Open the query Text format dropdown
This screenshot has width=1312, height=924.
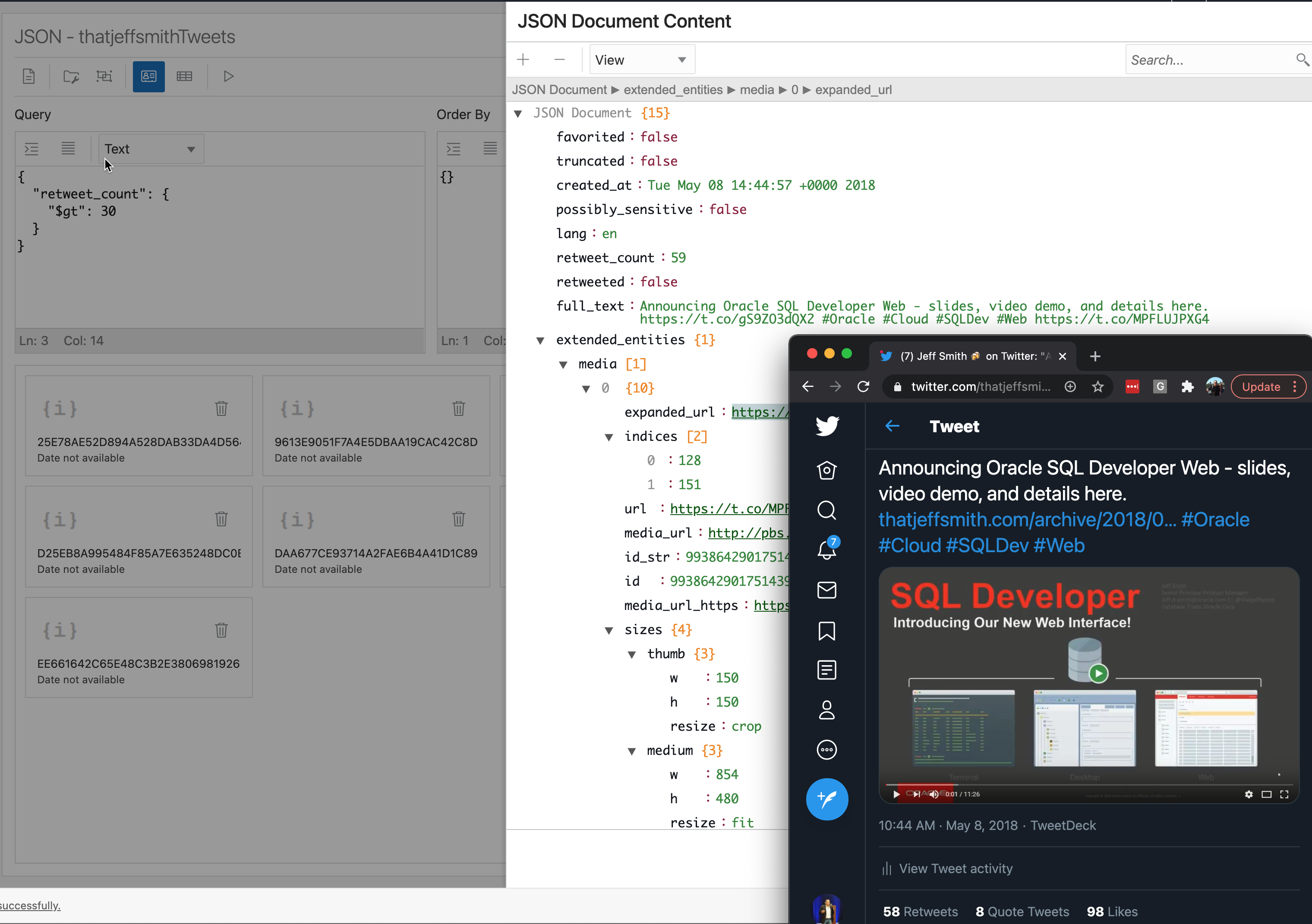pyautogui.click(x=150, y=149)
